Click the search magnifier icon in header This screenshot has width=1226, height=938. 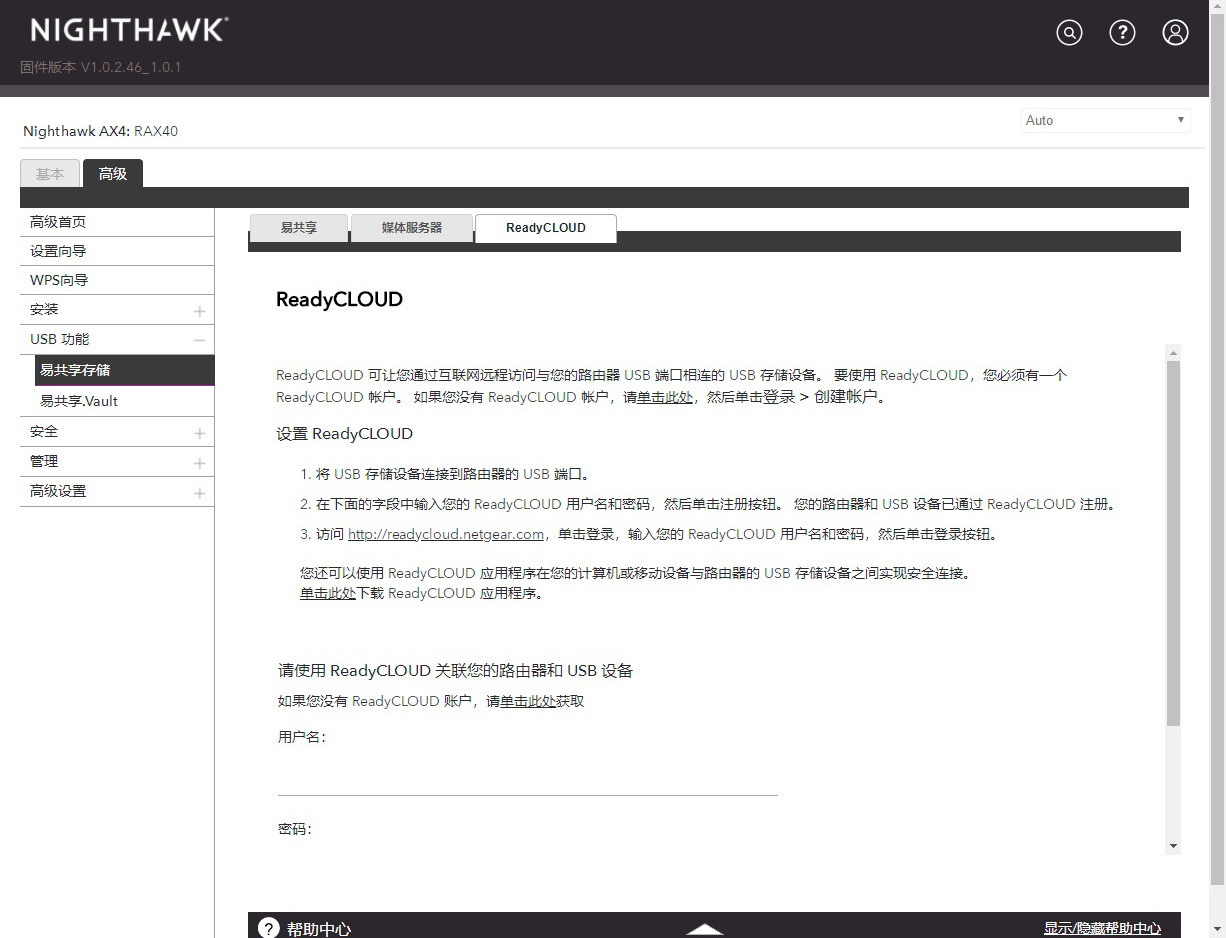pyautogui.click(x=1070, y=33)
